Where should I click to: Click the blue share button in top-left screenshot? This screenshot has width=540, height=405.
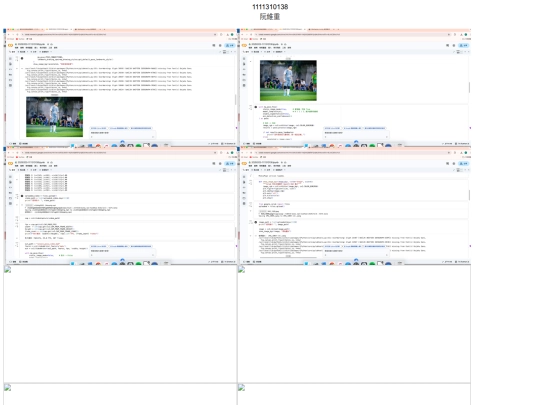click(x=230, y=45)
